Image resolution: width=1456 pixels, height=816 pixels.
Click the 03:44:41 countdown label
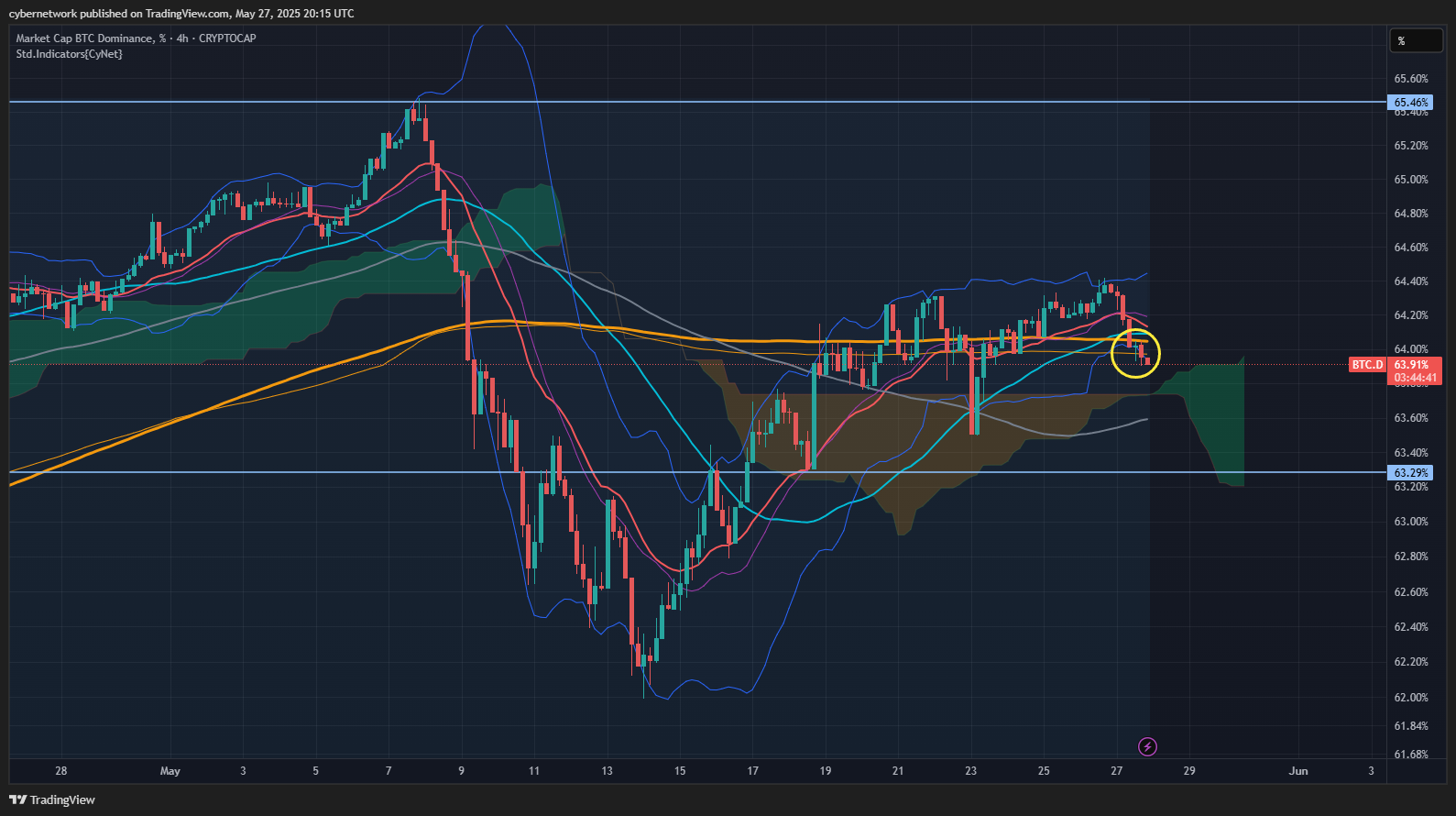pos(1415,378)
